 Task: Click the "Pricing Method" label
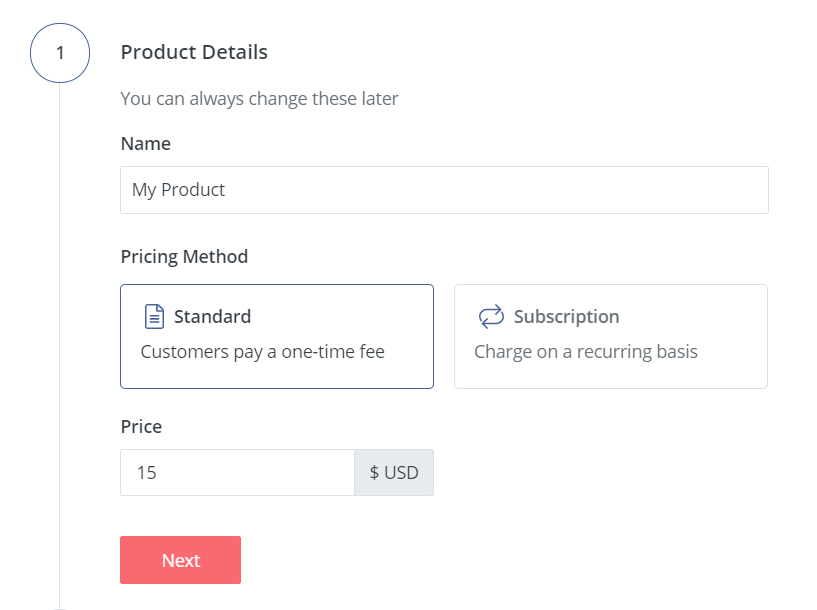pos(184,257)
